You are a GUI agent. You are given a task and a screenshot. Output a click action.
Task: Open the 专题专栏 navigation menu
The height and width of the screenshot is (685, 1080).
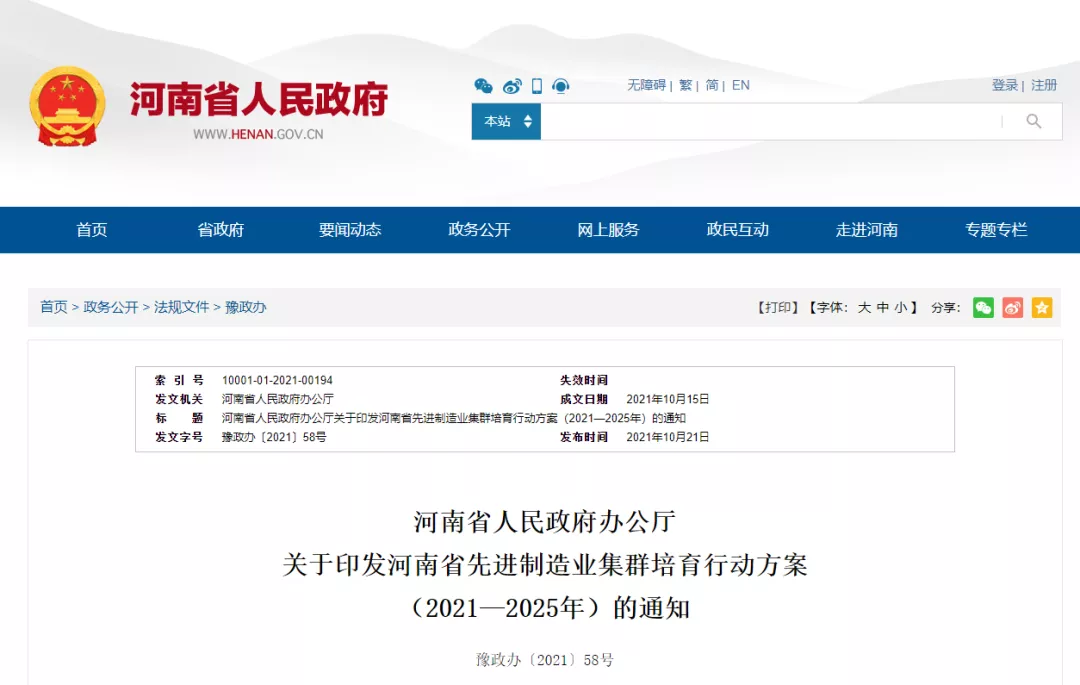pos(996,230)
